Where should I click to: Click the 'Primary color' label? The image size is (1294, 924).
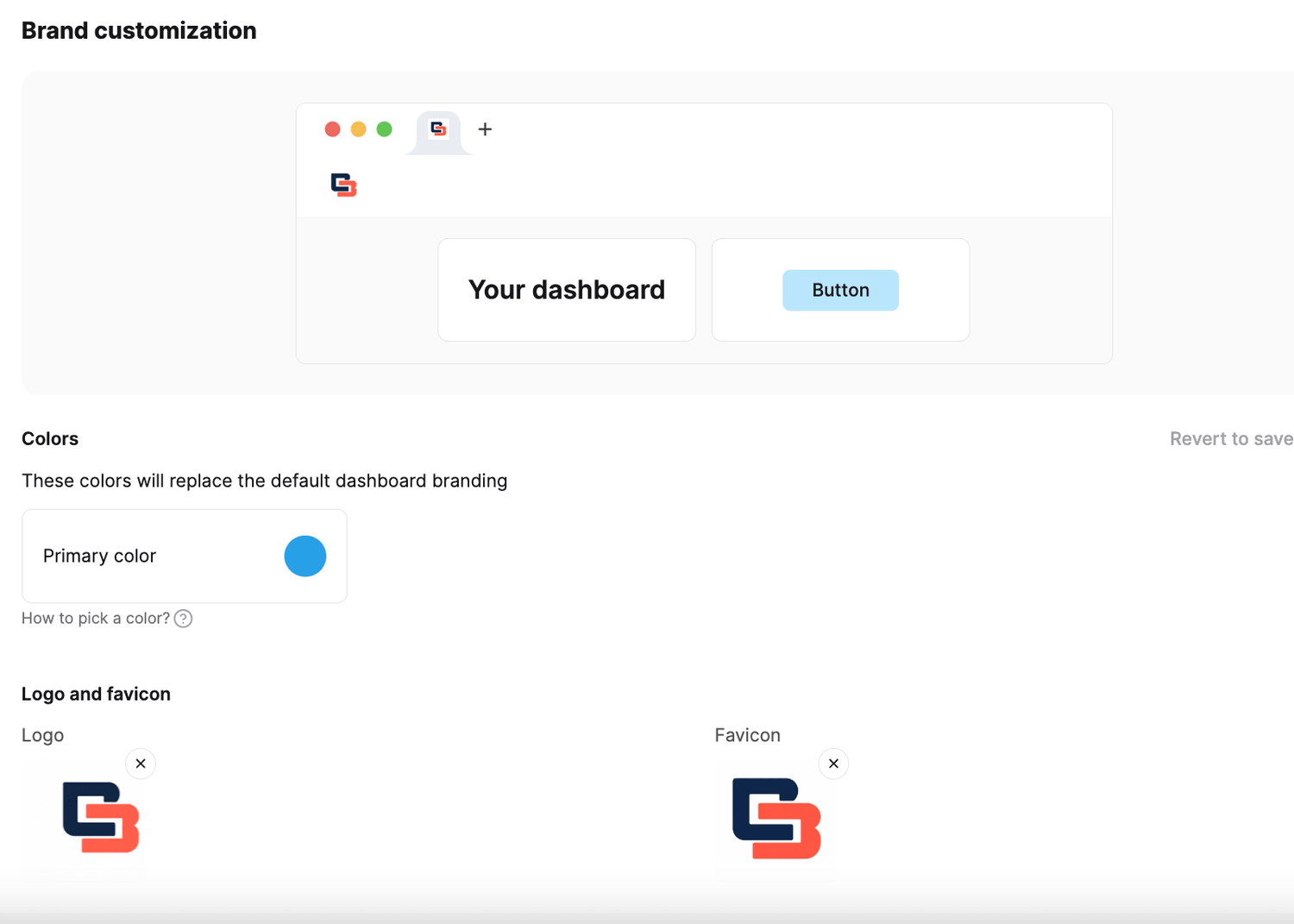point(99,556)
